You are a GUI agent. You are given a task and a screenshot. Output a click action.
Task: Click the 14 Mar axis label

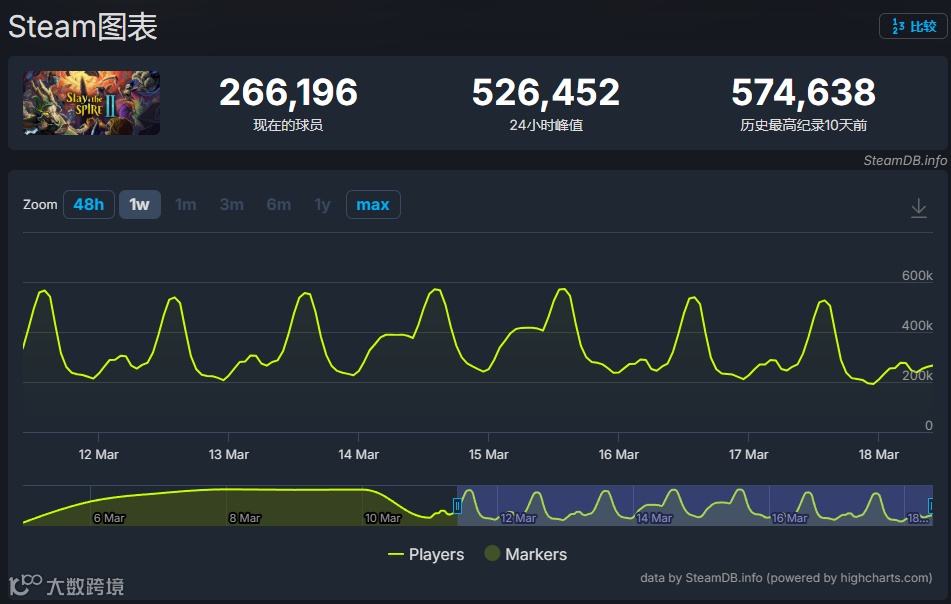pyautogui.click(x=358, y=454)
